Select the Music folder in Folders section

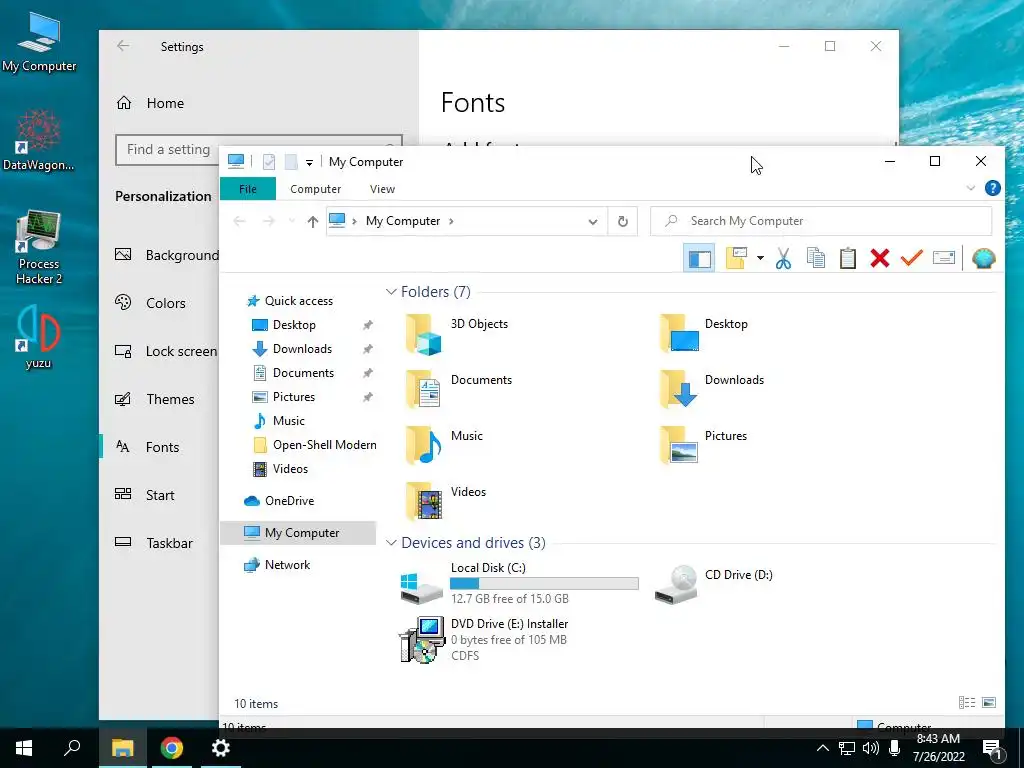point(444,445)
